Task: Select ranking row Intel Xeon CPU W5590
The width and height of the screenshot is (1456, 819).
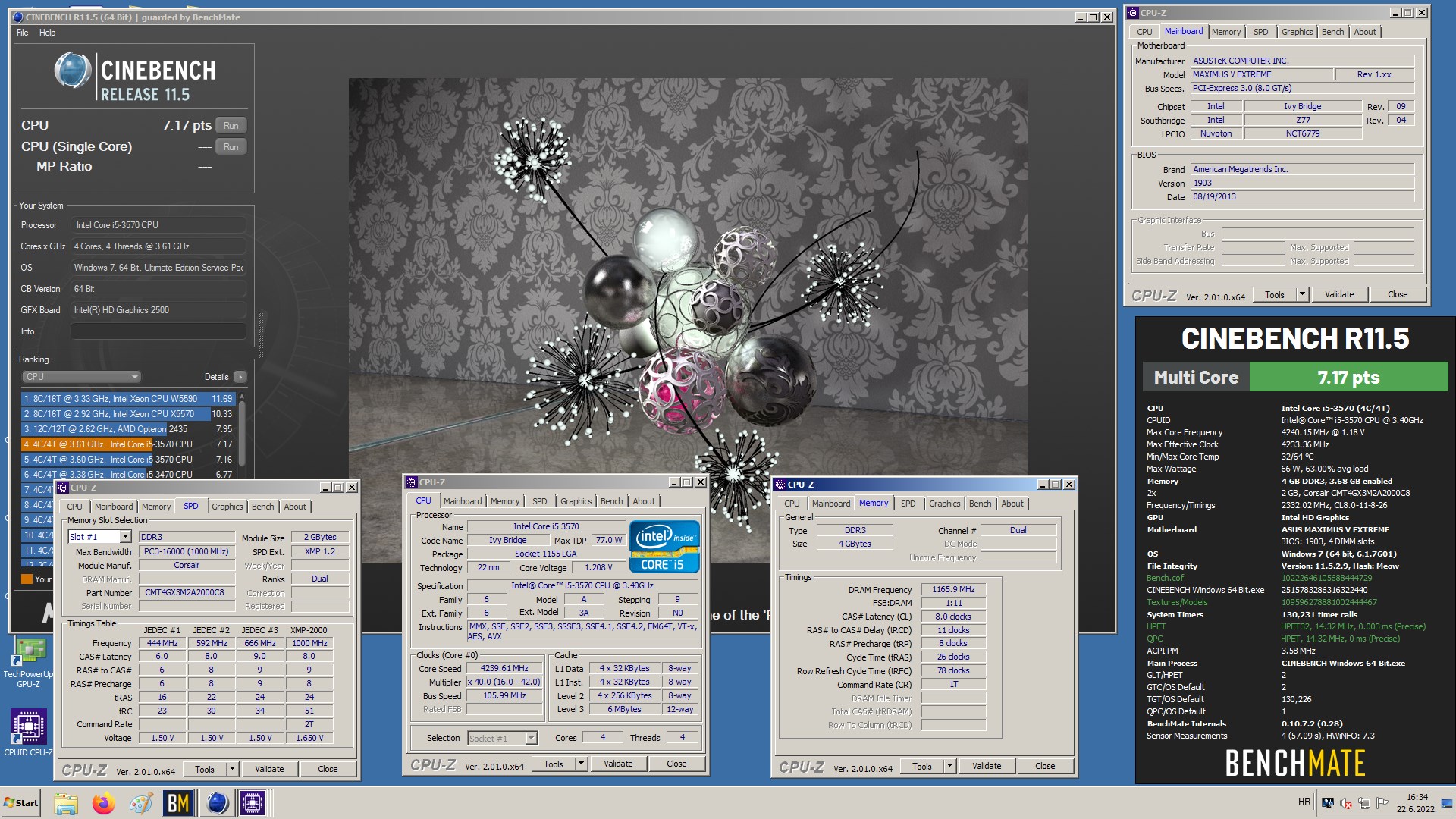Action: click(x=128, y=398)
